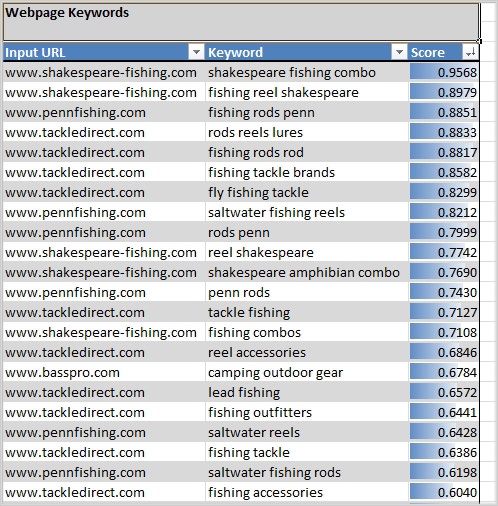Select the 'shakespeare amphibian combo' cell
498x506 pixels.
point(307,272)
